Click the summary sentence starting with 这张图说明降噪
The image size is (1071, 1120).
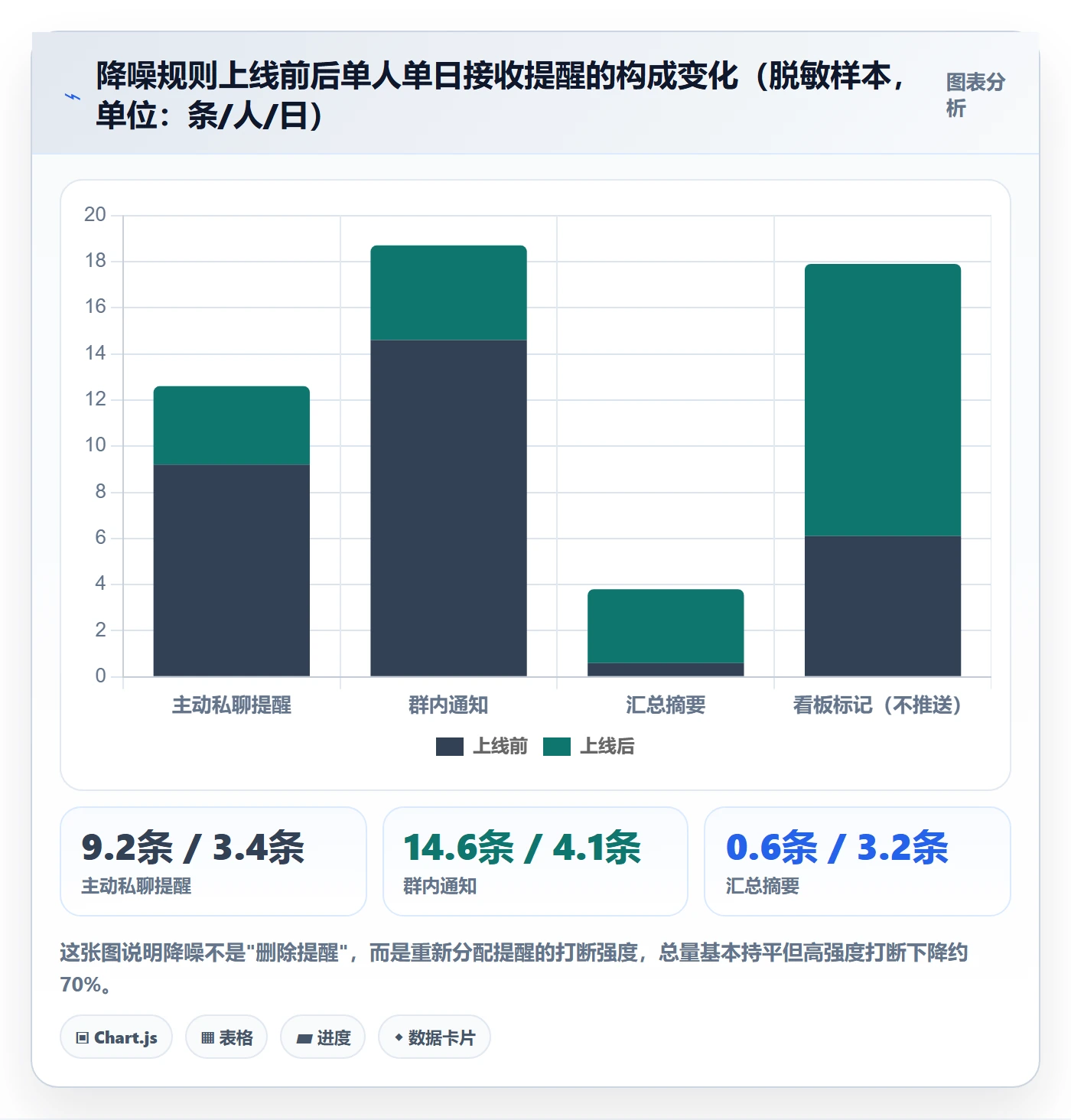[x=514, y=969]
